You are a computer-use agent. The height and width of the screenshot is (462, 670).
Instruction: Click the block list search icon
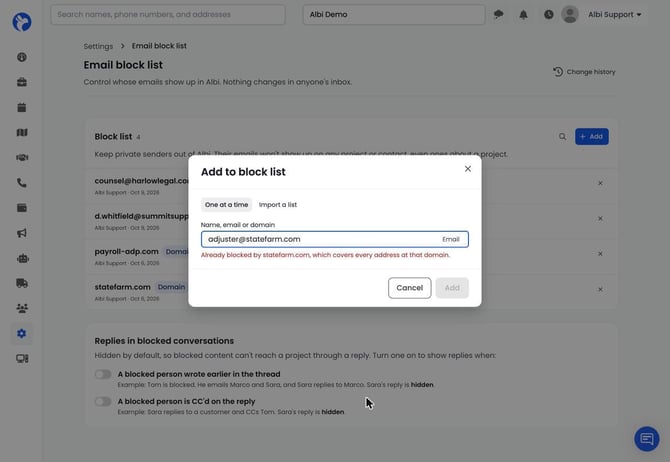point(562,137)
